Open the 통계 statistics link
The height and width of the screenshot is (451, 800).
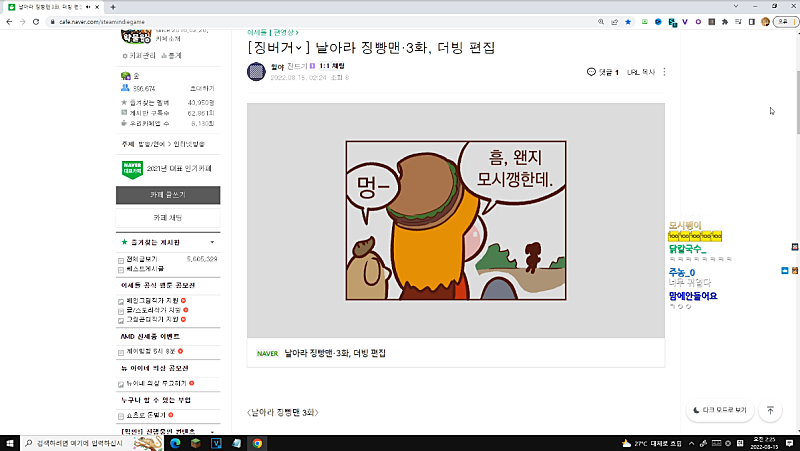[171, 55]
